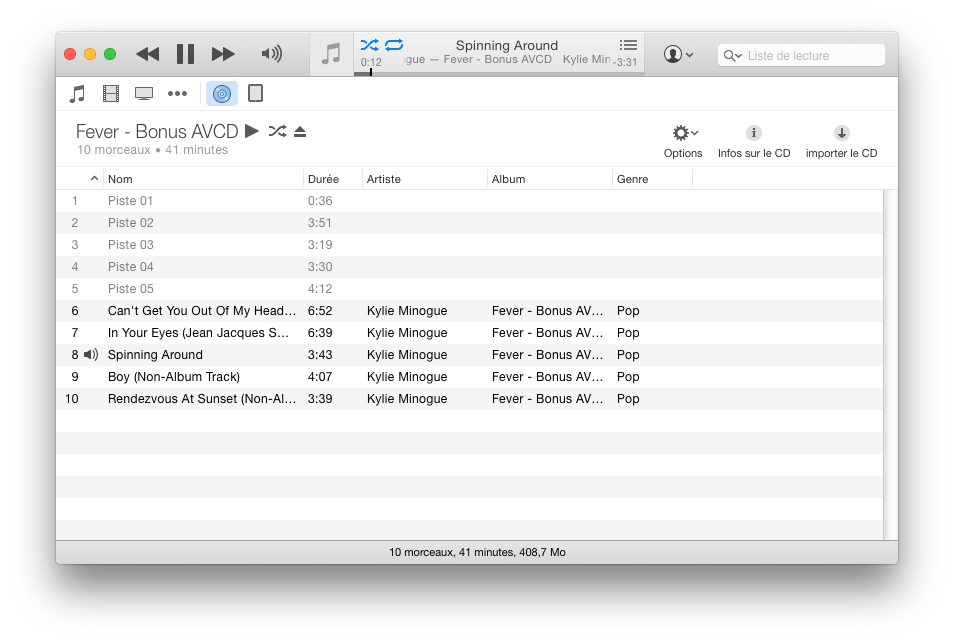Select the Piste 03 row
The image size is (954, 644).
point(469,245)
